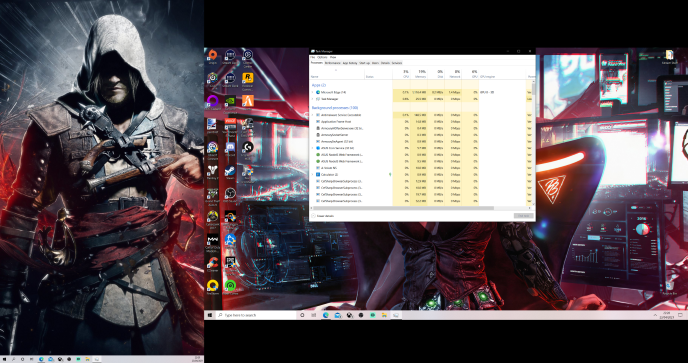
Task: Expand the Calculator process row
Action: [x=312, y=174]
